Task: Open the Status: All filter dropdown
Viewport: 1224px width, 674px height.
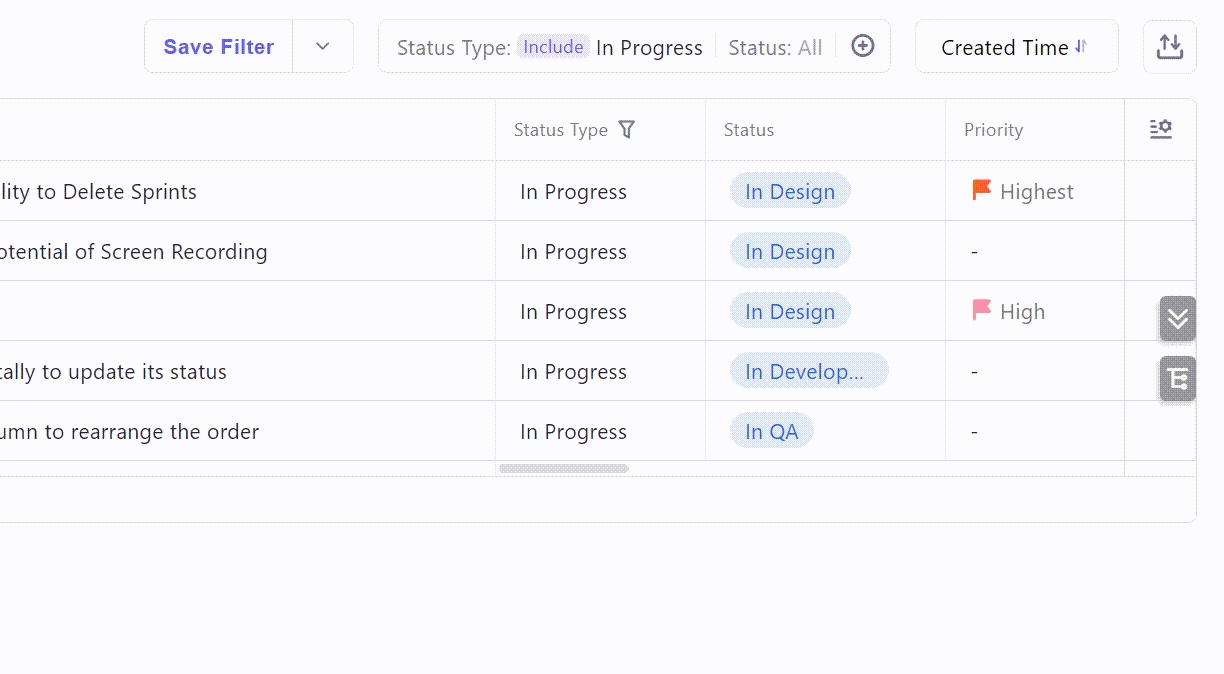Action: coord(775,48)
